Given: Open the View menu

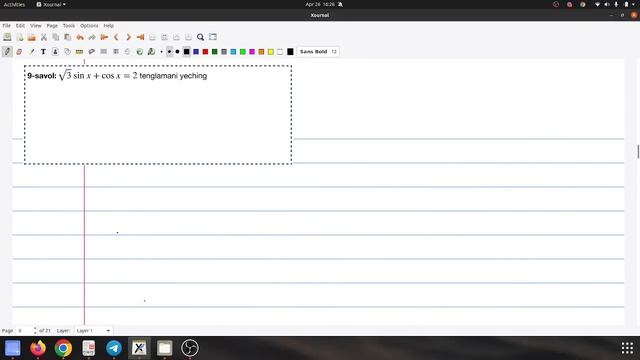Looking at the screenshot, I should 36,26.
